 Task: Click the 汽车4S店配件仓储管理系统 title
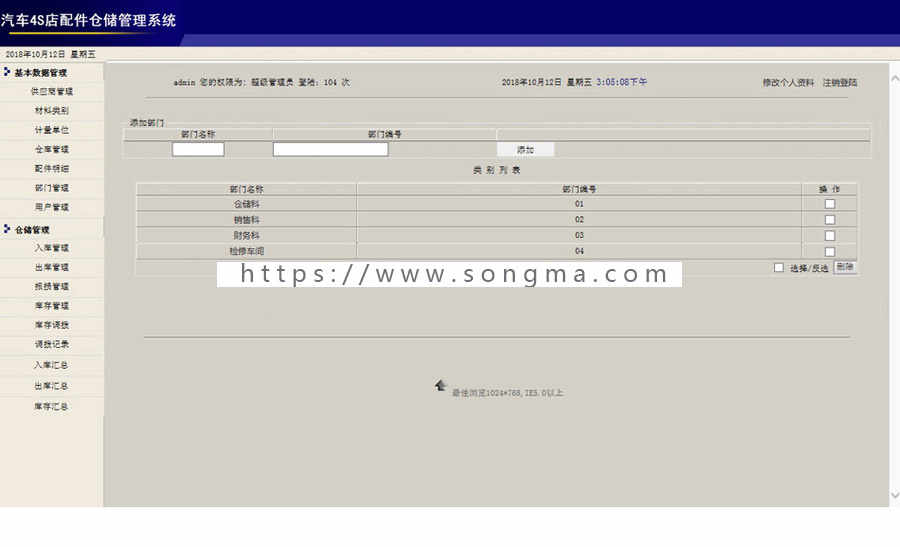88,21
